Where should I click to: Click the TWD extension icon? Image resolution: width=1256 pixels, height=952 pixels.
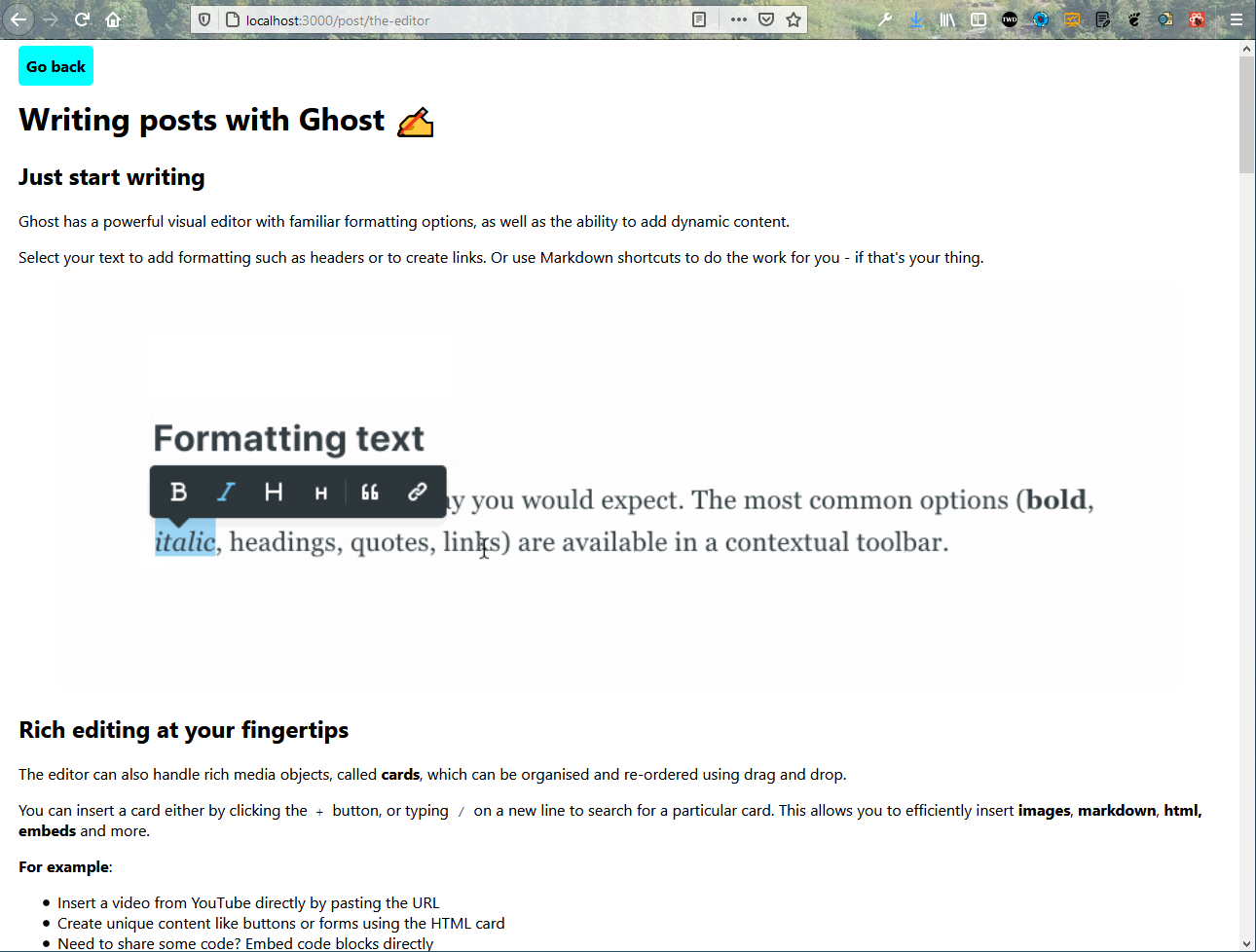click(1010, 19)
